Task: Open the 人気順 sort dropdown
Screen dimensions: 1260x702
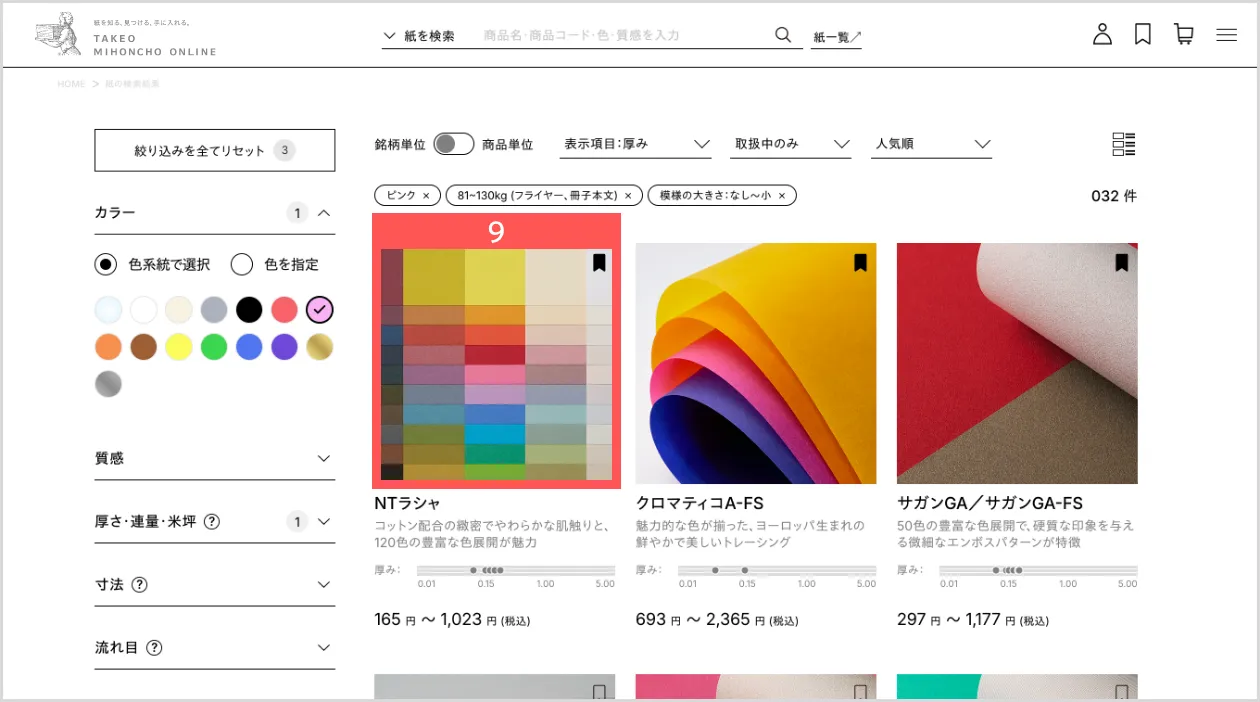Action: pyautogui.click(x=931, y=144)
